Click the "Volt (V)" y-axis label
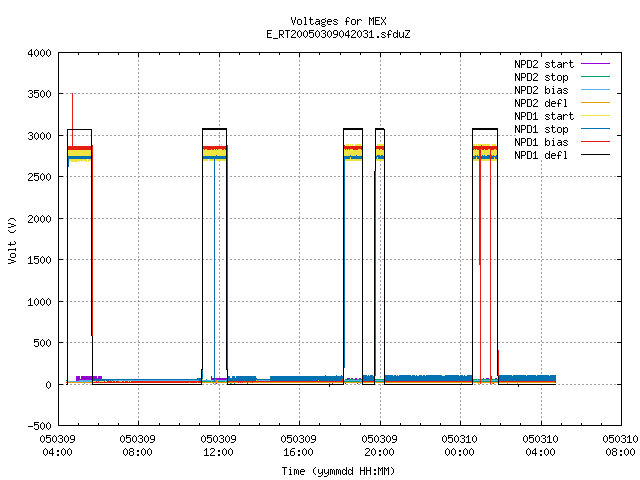 12,240
